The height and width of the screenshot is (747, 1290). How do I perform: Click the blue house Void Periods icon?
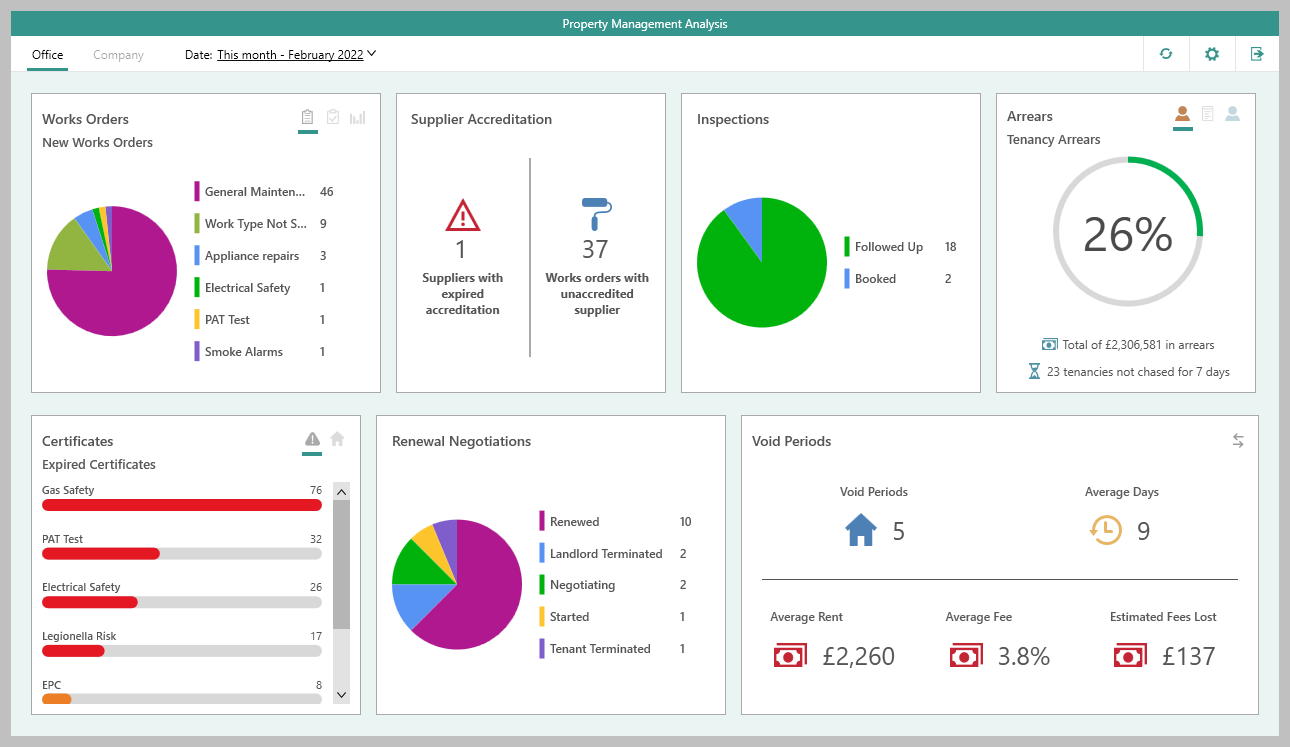[861, 530]
